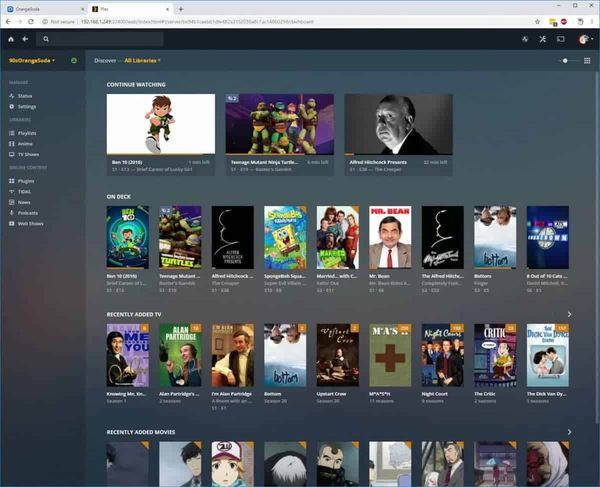Open M*A*S*H poster
This screenshot has width=600, height=487.
[x=390, y=355]
